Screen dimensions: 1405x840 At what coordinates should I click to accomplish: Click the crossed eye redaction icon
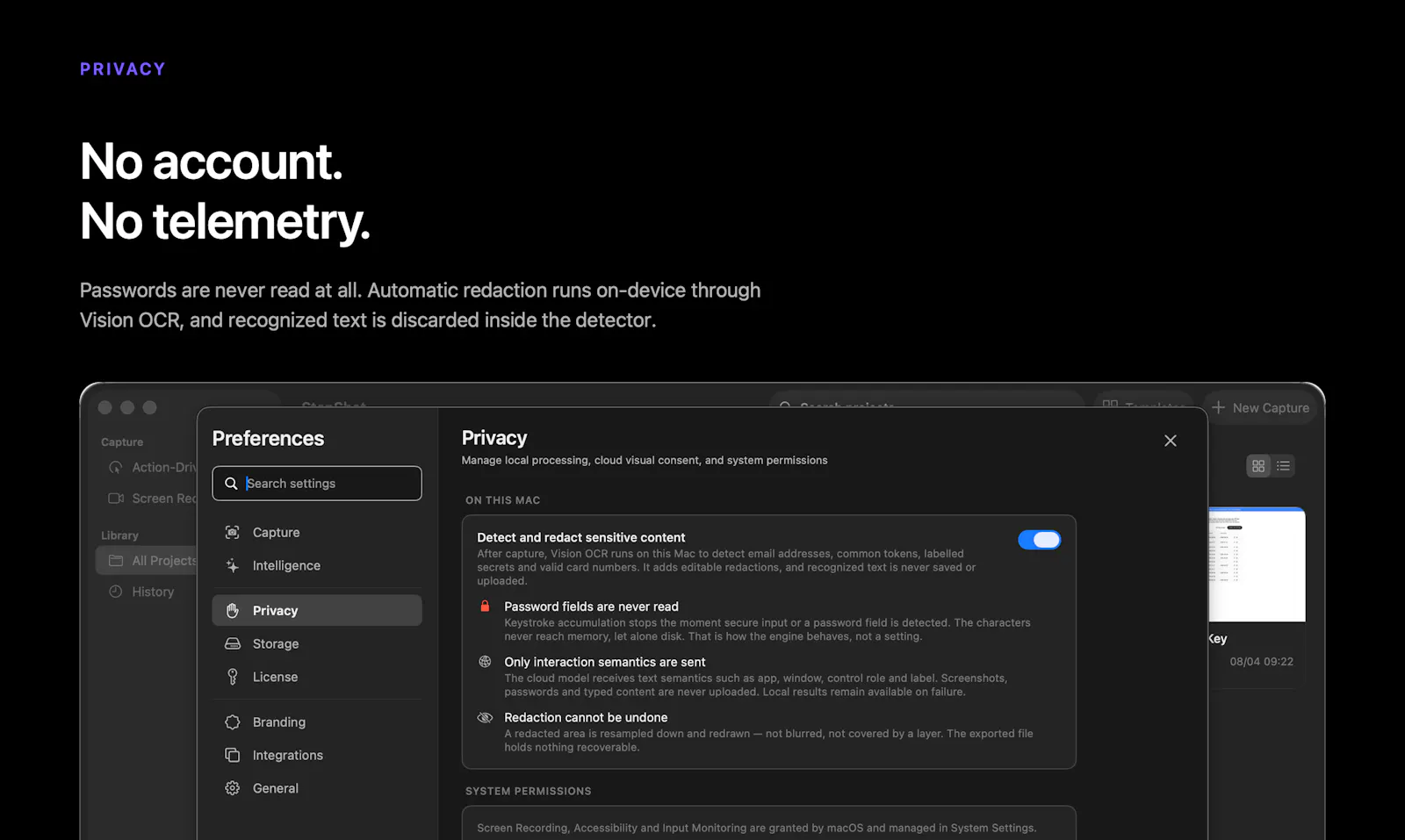485,718
